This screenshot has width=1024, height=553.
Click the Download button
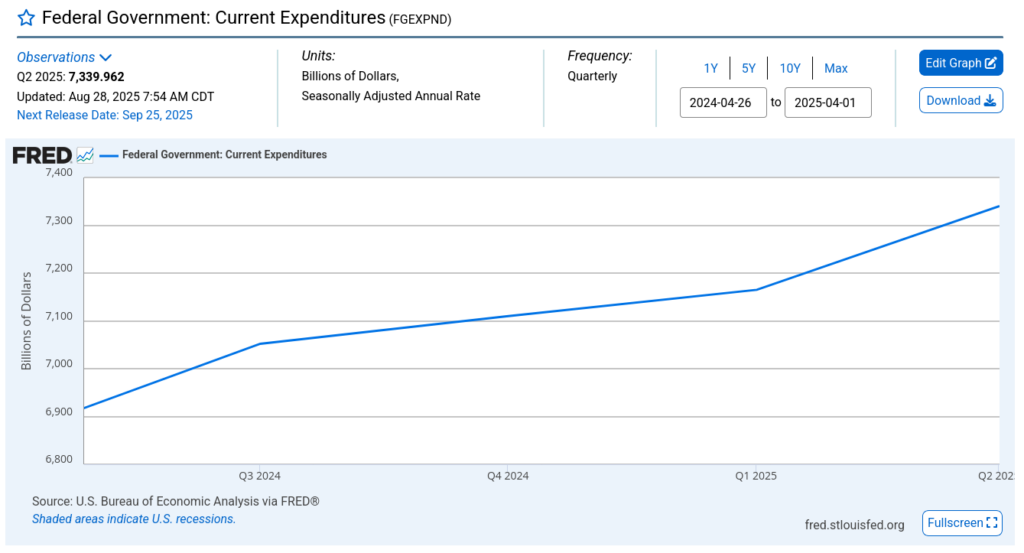[x=960, y=100]
